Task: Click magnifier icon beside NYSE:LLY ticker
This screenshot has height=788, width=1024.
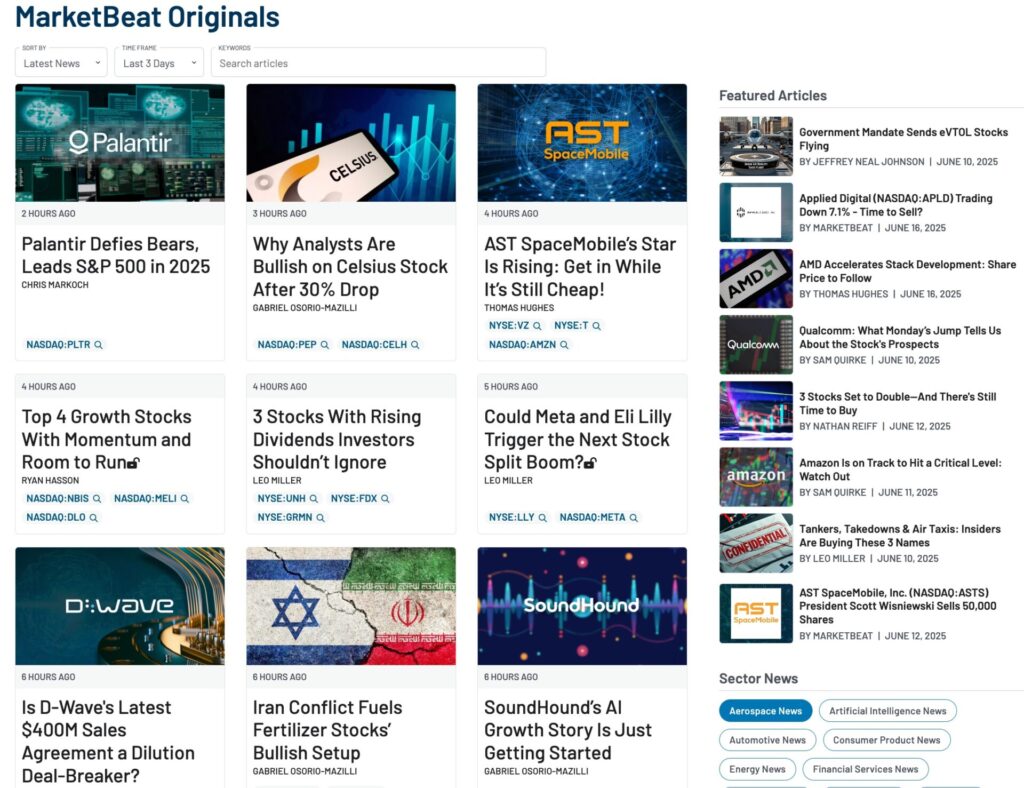Action: [x=543, y=518]
